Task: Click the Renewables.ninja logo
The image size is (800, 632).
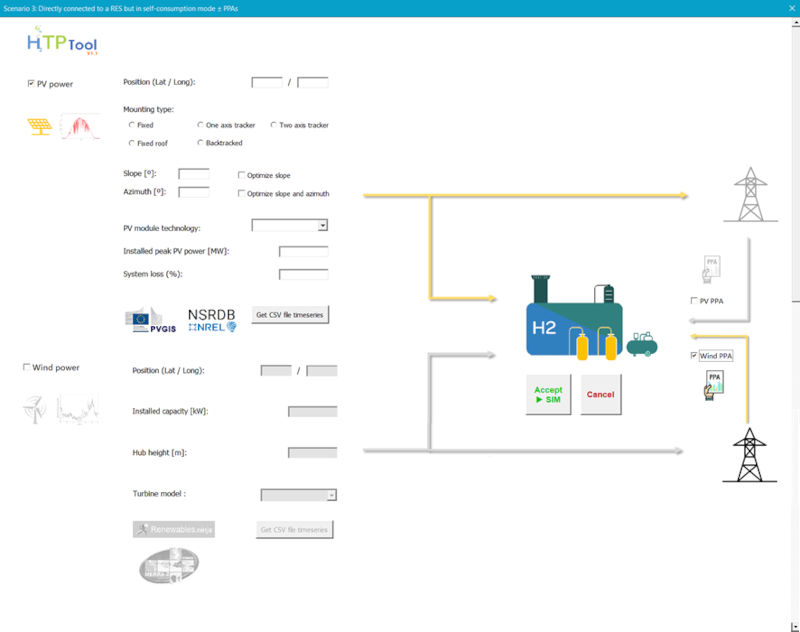Action: point(174,529)
